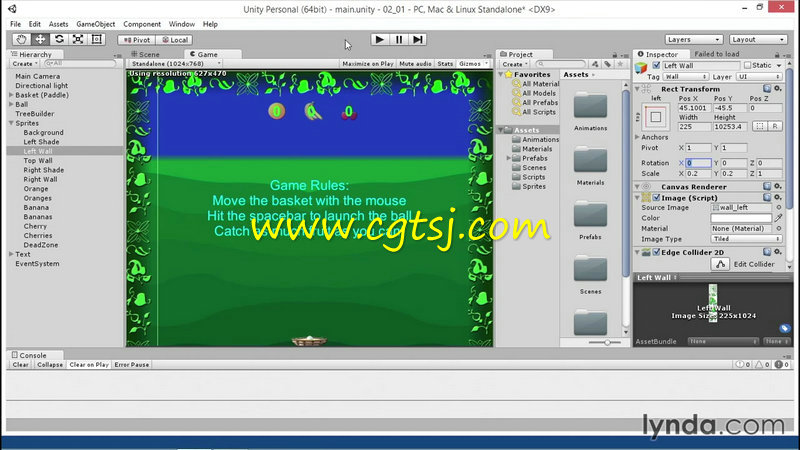Disable Image (Script) component checkbox
Image resolution: width=800 pixels, height=450 pixels.
(x=656, y=197)
